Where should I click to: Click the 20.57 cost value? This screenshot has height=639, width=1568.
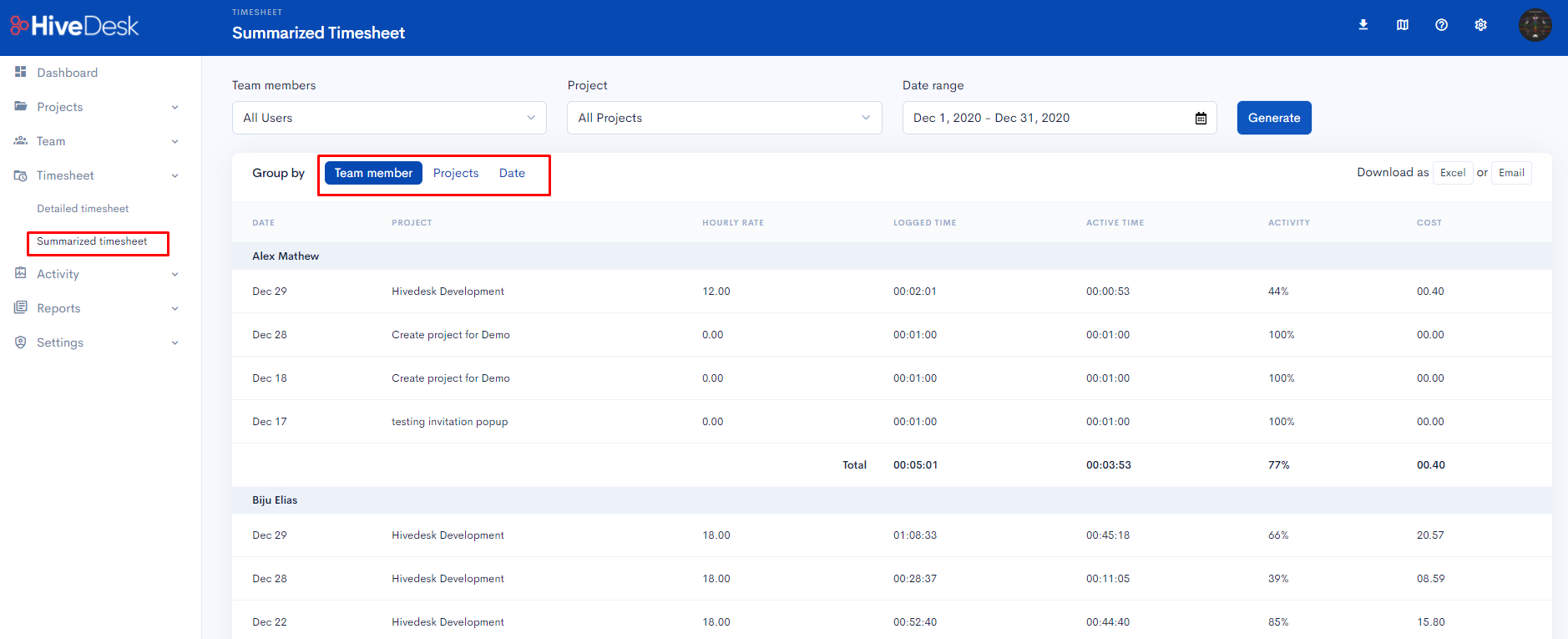point(1430,535)
